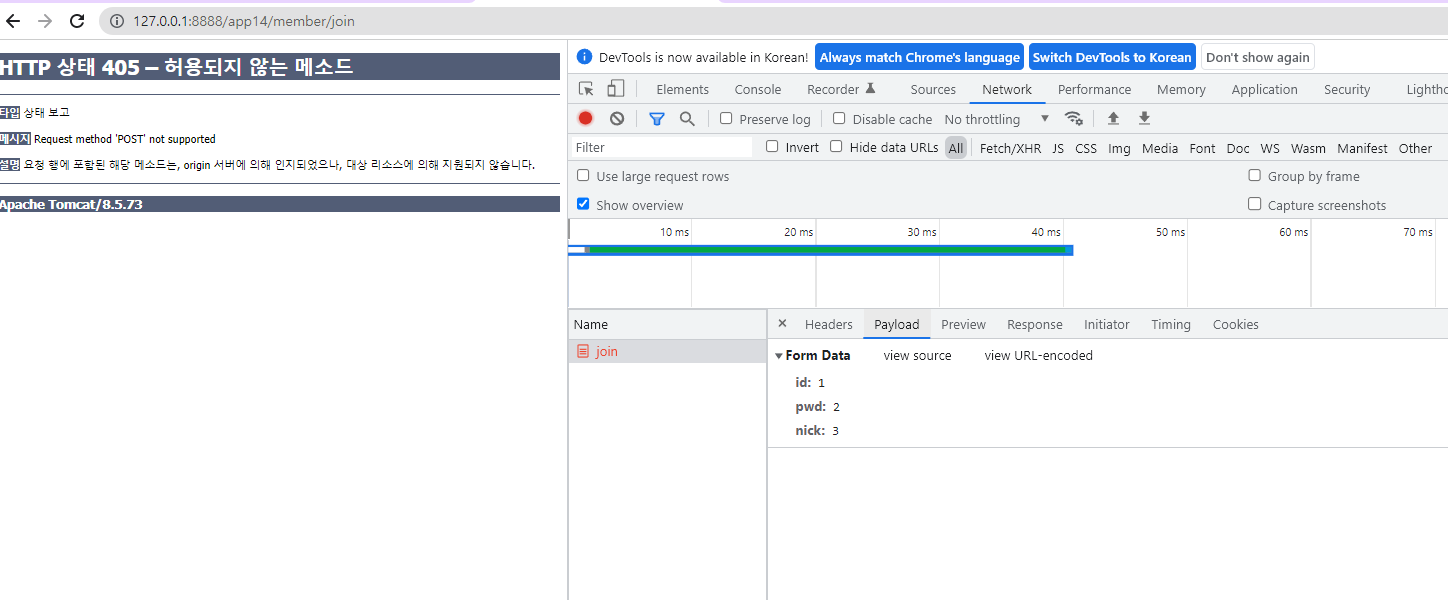Open the Console panel tab
The image size is (1448, 600).
point(758,89)
